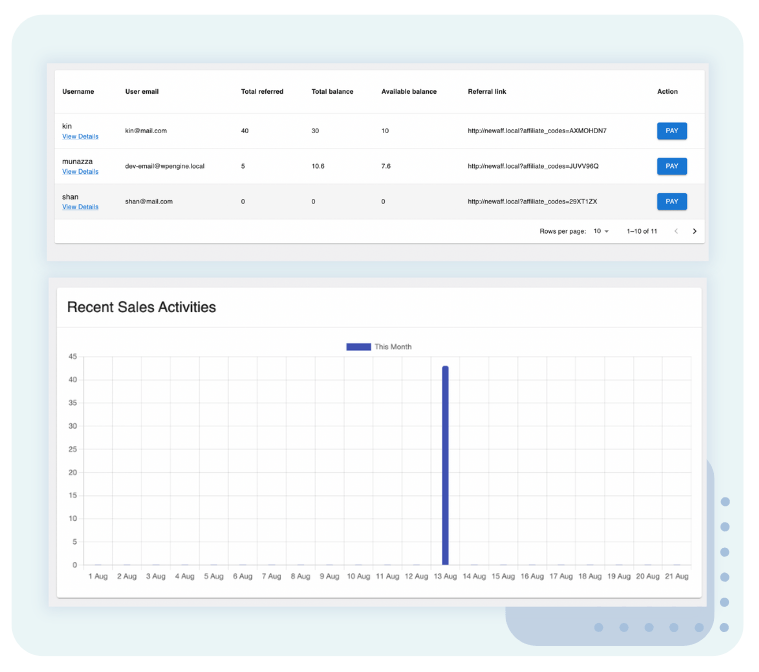
Task: Click the Rows per page label
Action: (562, 231)
